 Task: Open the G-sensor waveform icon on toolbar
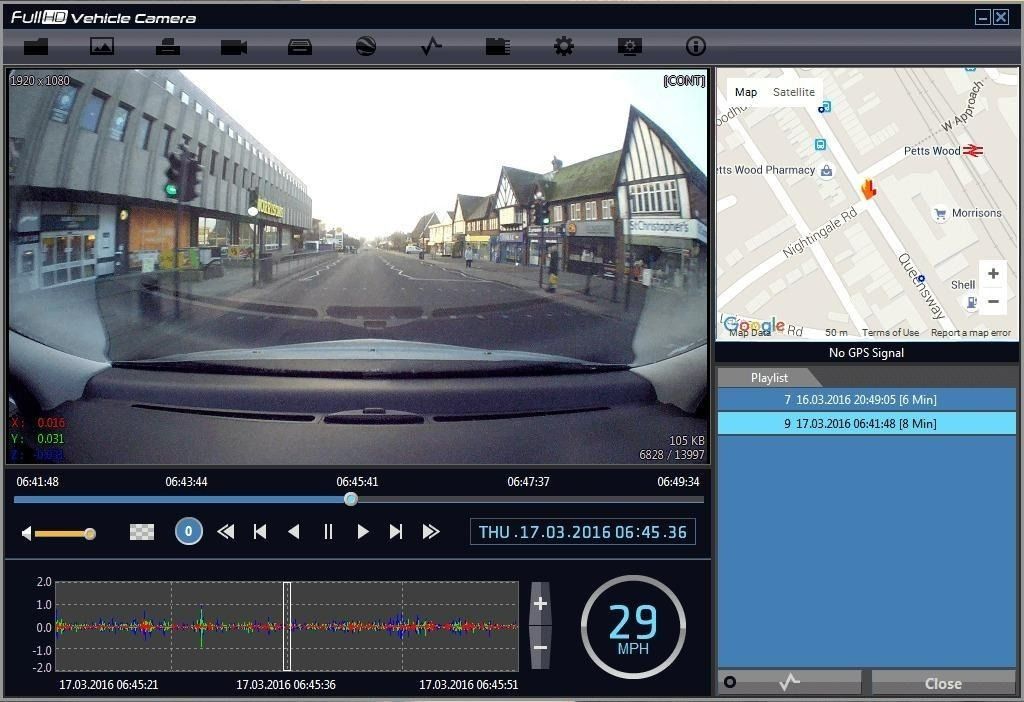click(x=430, y=46)
